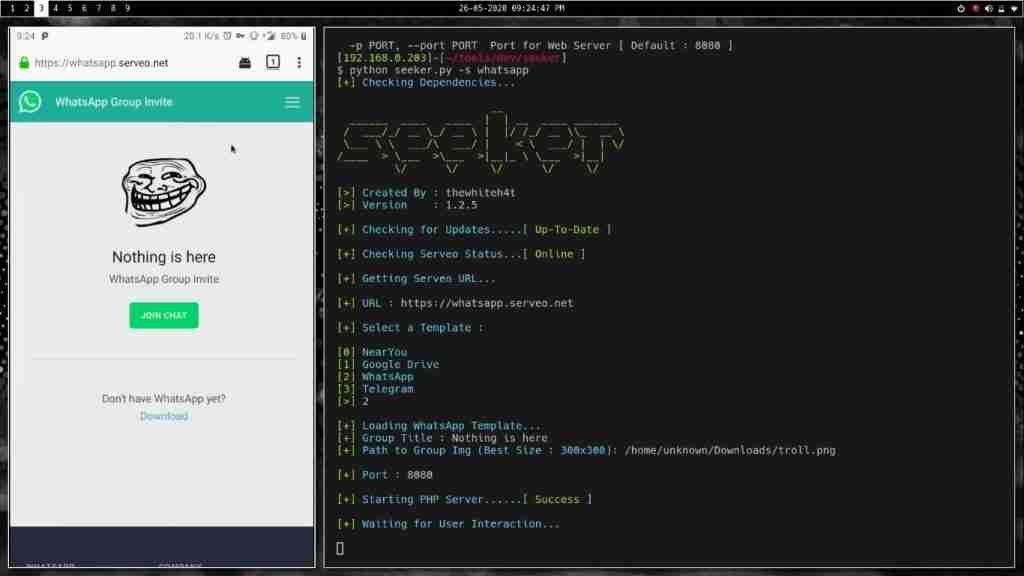This screenshot has width=1024, height=576.
Task: Click the WhatsApp logo icon
Action: click(30, 102)
